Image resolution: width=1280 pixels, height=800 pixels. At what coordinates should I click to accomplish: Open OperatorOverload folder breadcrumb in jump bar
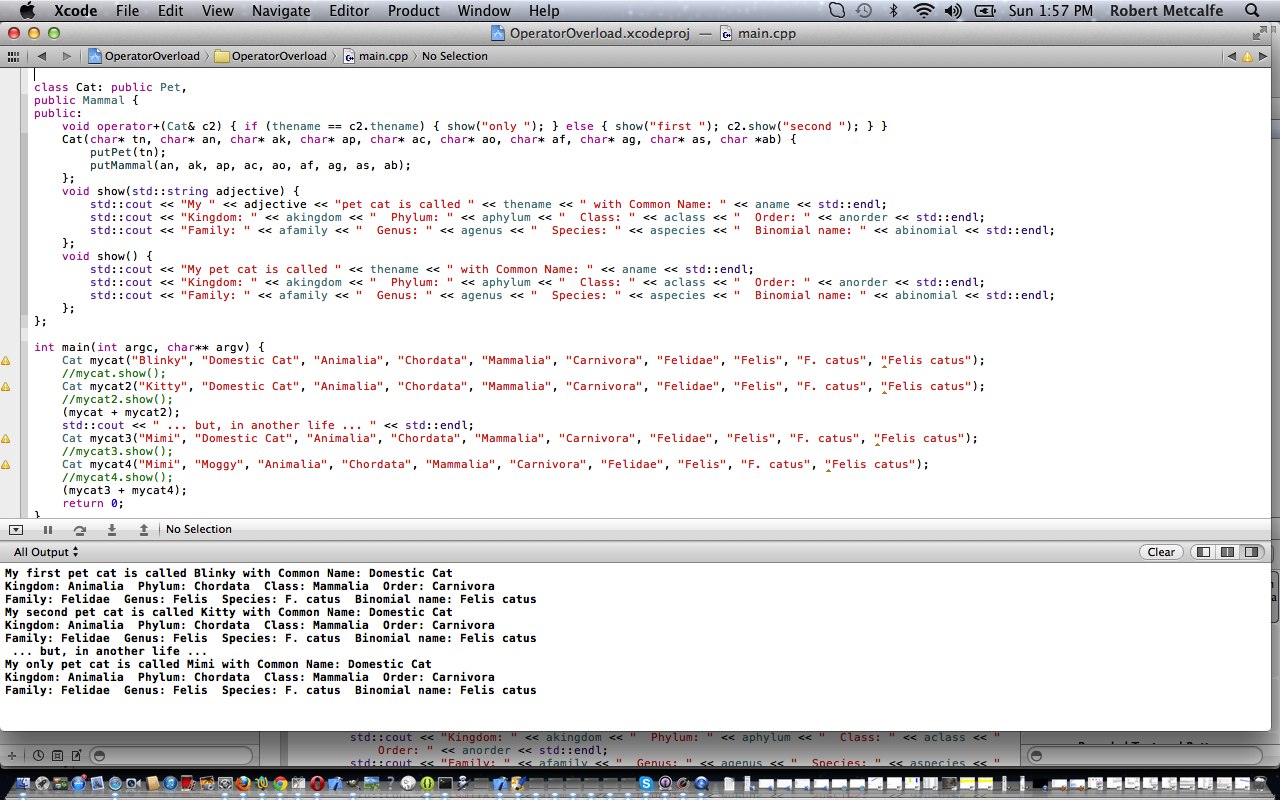click(272, 56)
